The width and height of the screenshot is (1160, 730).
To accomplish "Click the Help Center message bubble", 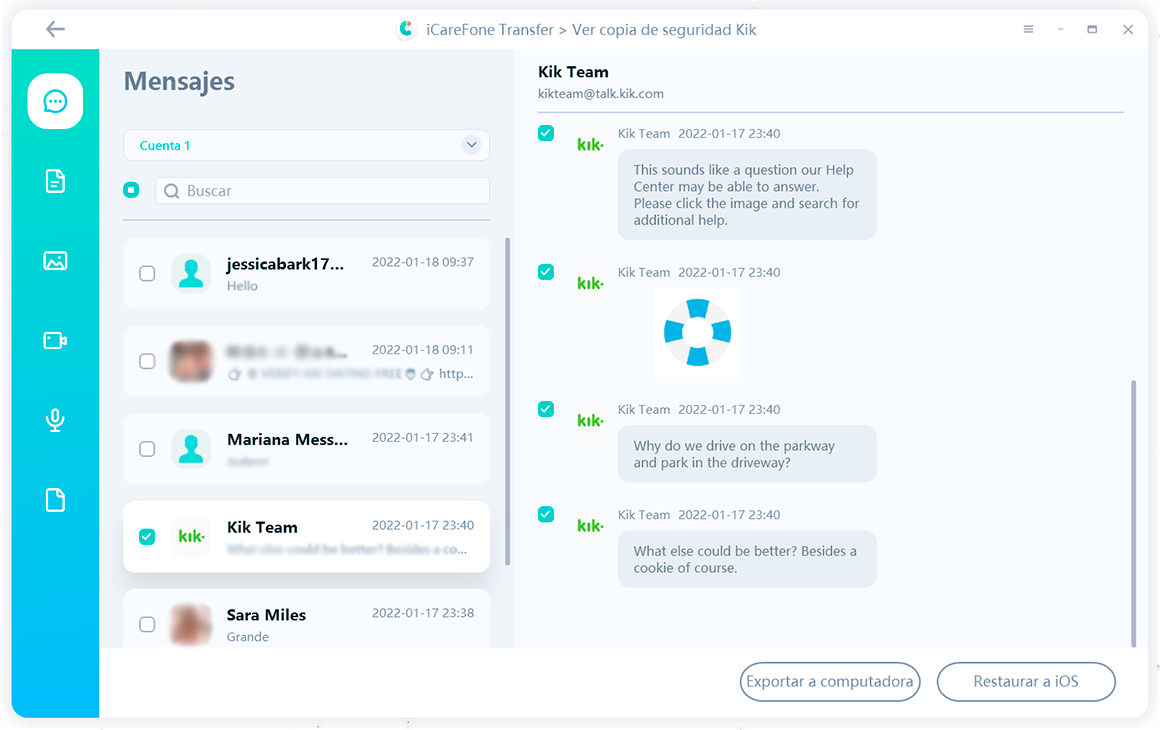I will coord(747,195).
